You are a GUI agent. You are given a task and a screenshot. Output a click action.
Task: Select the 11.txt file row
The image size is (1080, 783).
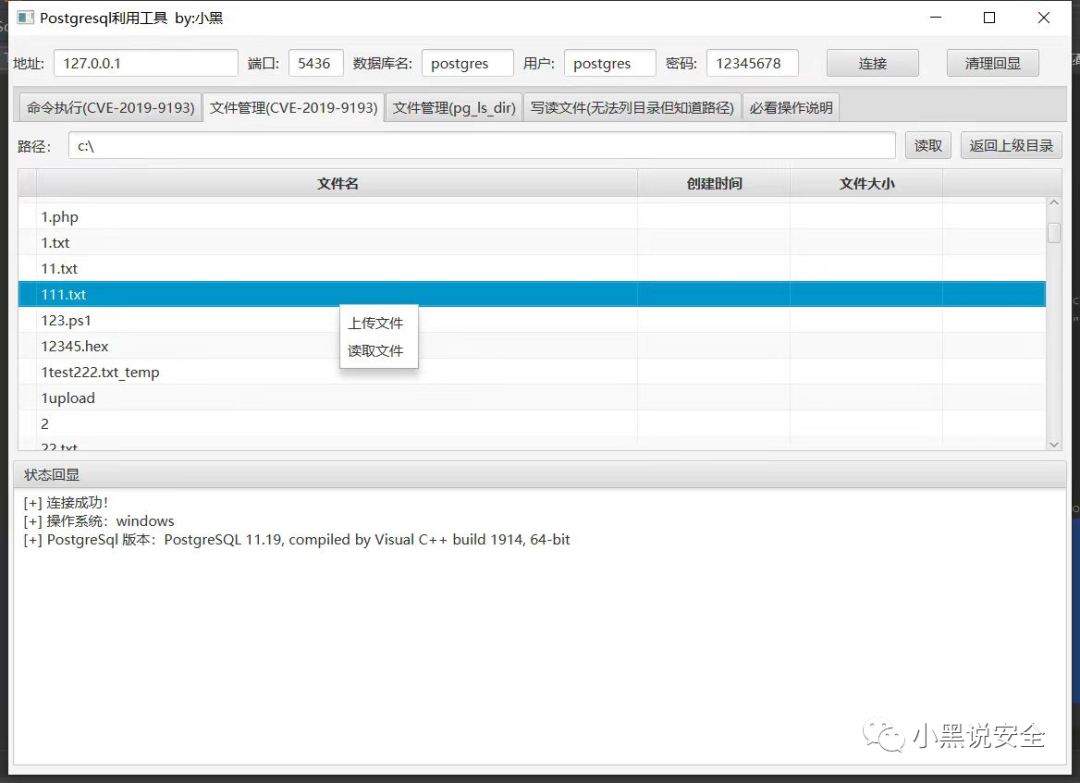tap(532, 269)
